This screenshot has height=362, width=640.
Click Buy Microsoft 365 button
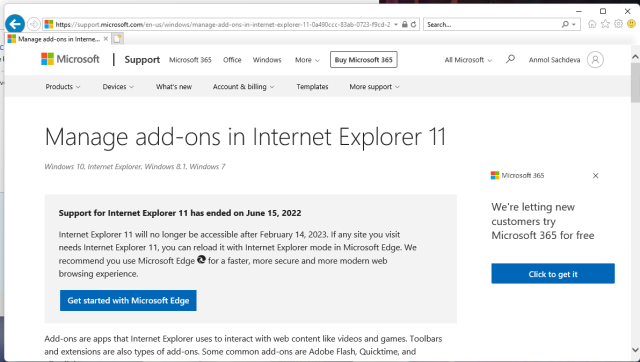364,60
